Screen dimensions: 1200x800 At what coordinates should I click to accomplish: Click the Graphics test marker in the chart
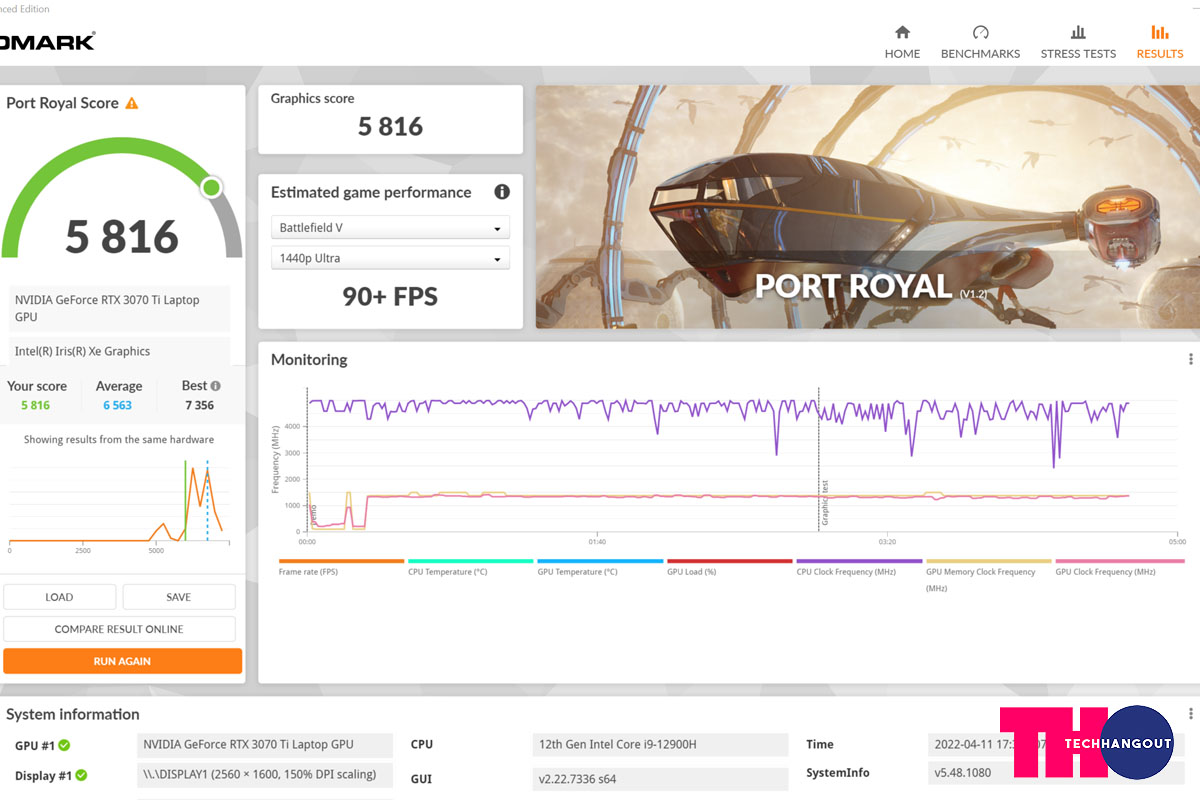pos(825,503)
